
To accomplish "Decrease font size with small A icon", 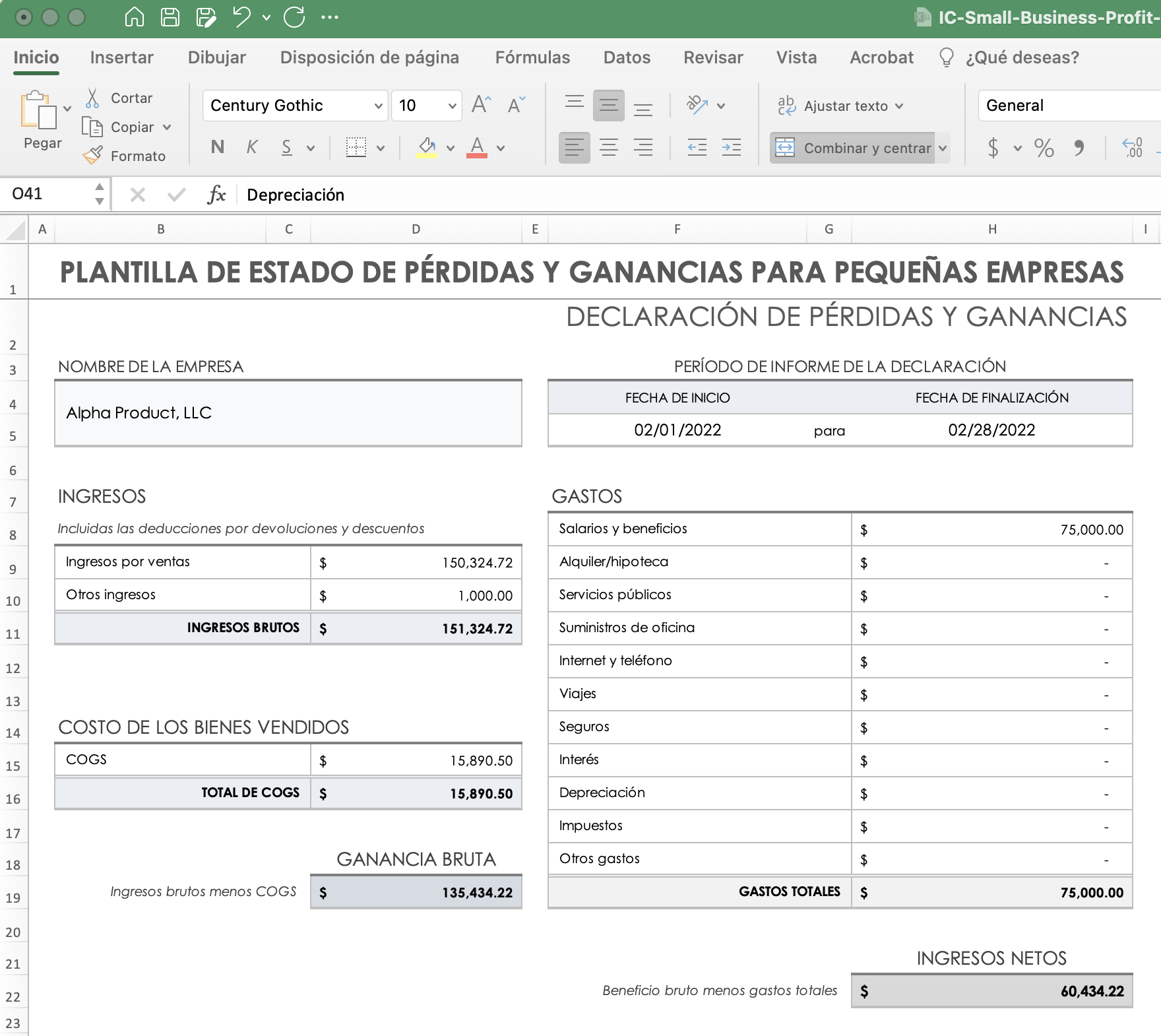I will pyautogui.click(x=516, y=104).
